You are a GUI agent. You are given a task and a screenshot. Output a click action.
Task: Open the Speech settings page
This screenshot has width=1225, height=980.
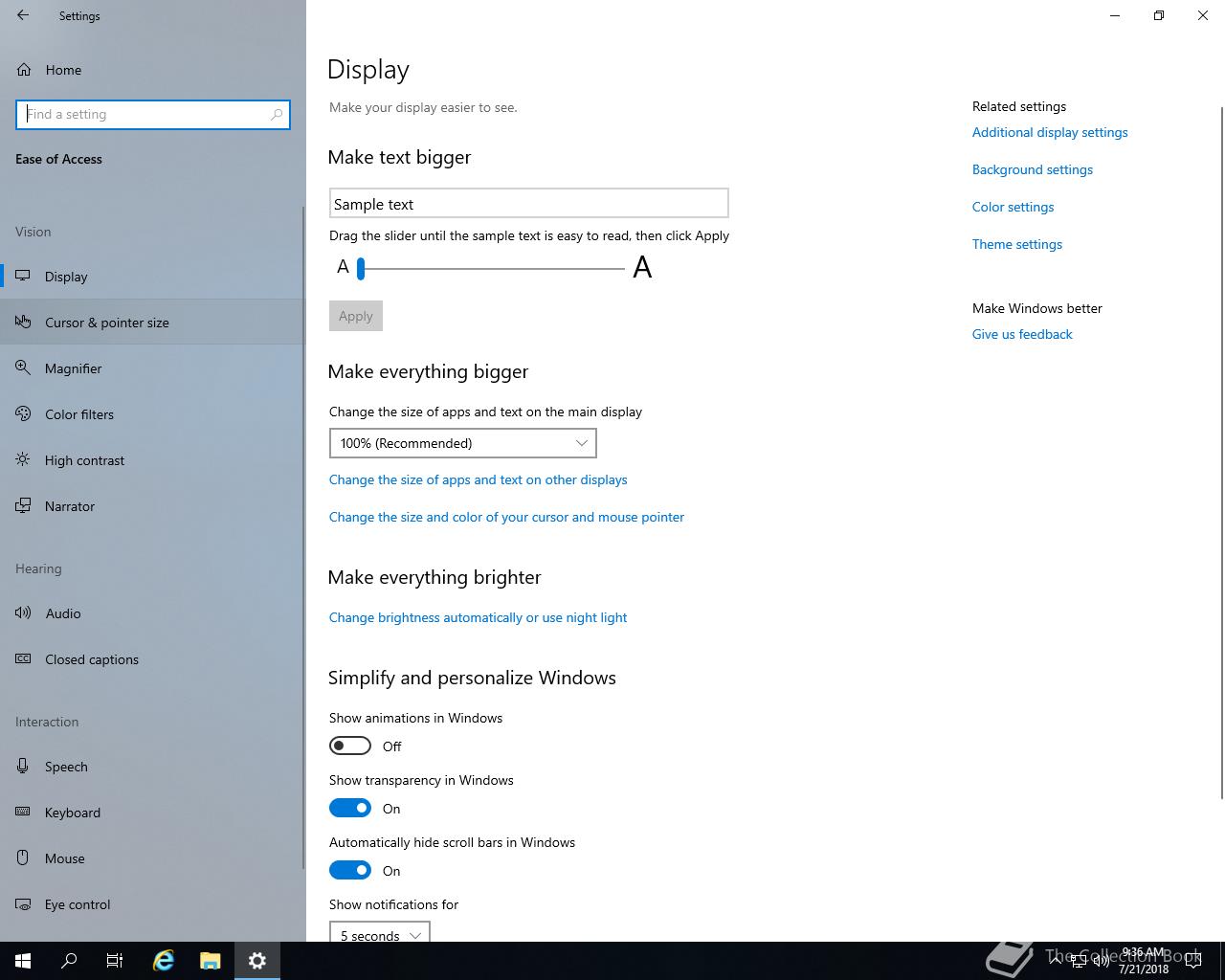(x=153, y=767)
